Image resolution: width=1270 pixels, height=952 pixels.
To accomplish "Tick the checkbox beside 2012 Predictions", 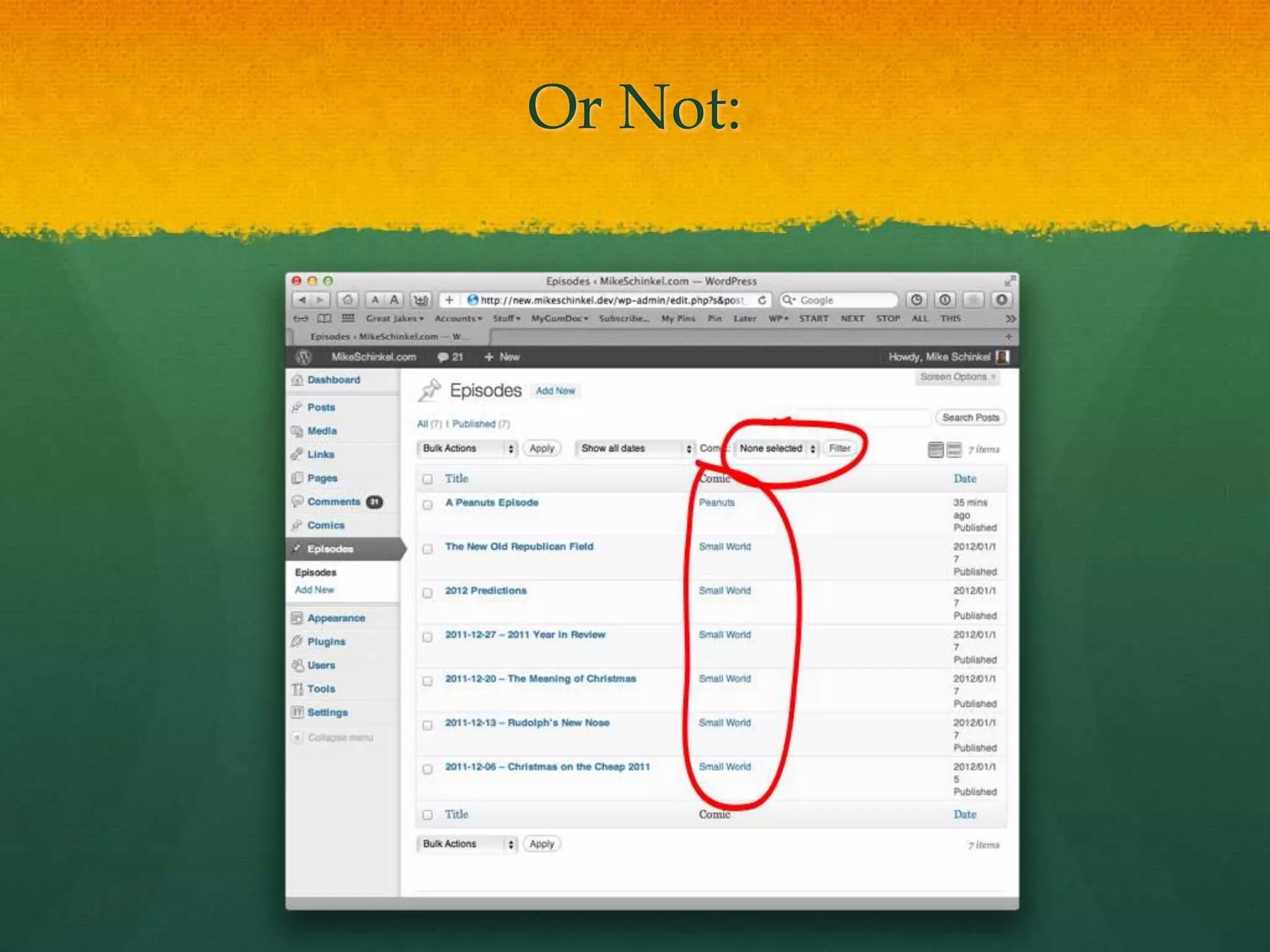I will click(427, 593).
